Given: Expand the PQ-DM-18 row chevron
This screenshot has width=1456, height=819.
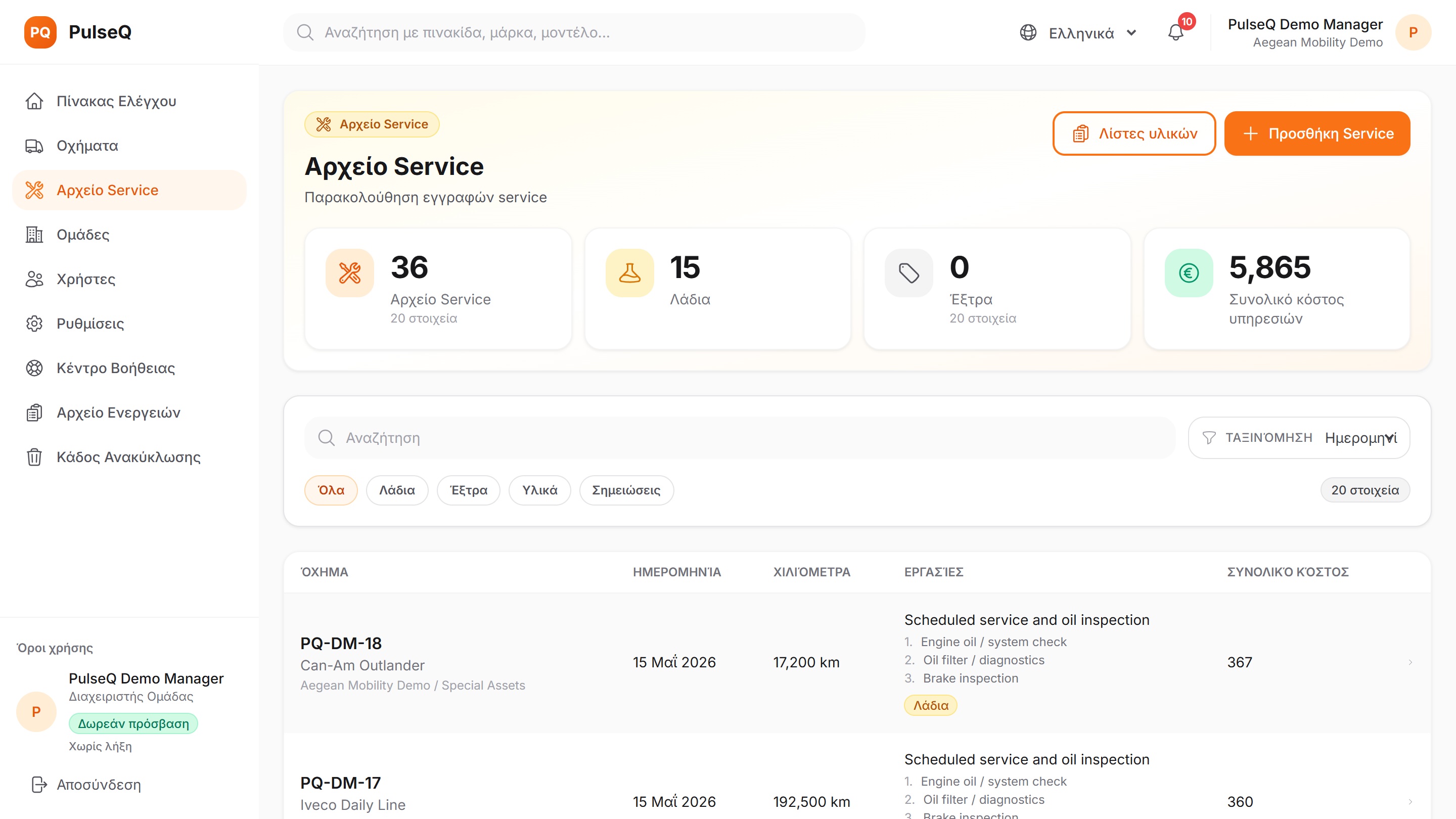Looking at the screenshot, I should coord(1410,662).
